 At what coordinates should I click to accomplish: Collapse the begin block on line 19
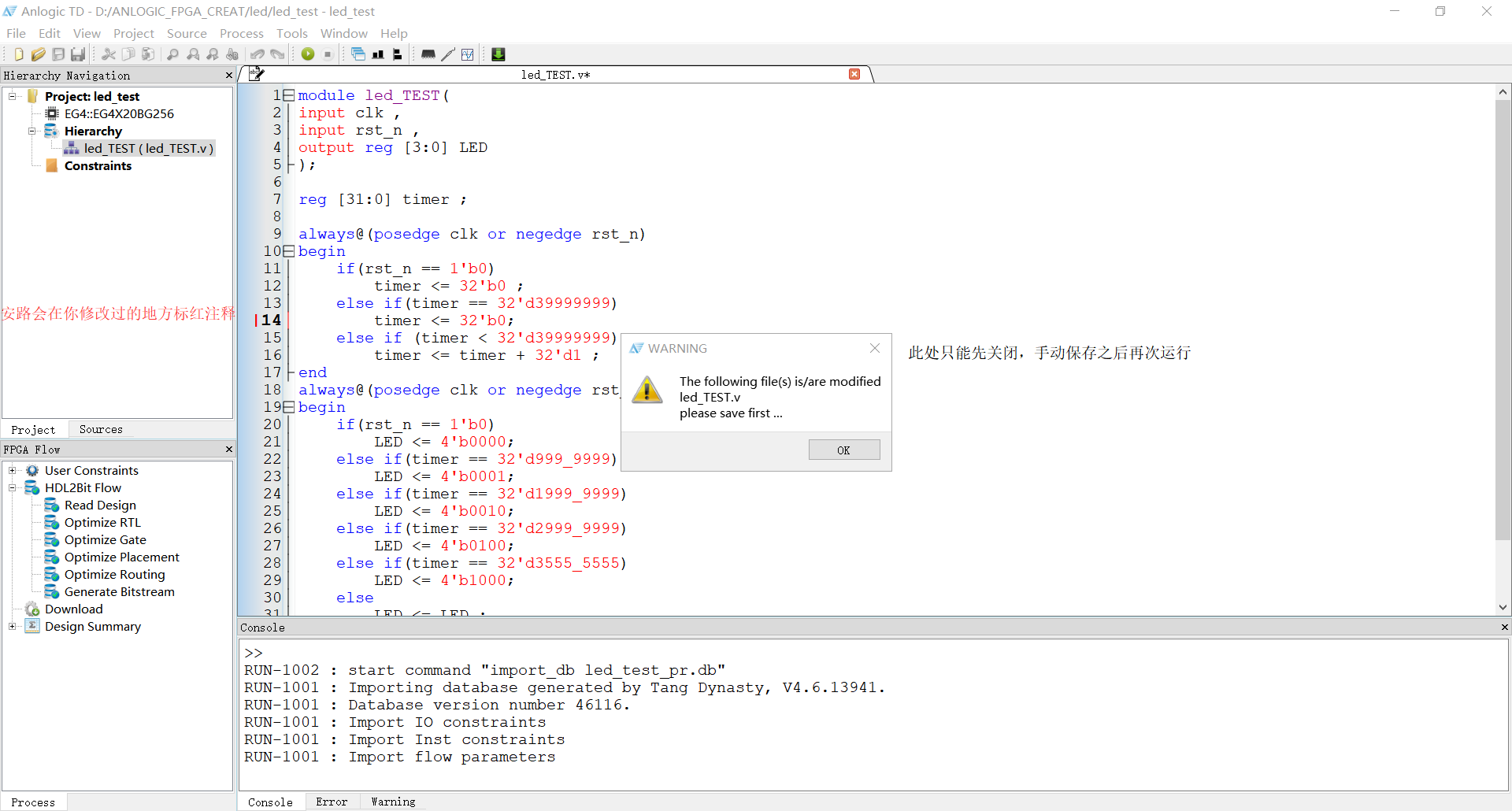click(x=289, y=407)
